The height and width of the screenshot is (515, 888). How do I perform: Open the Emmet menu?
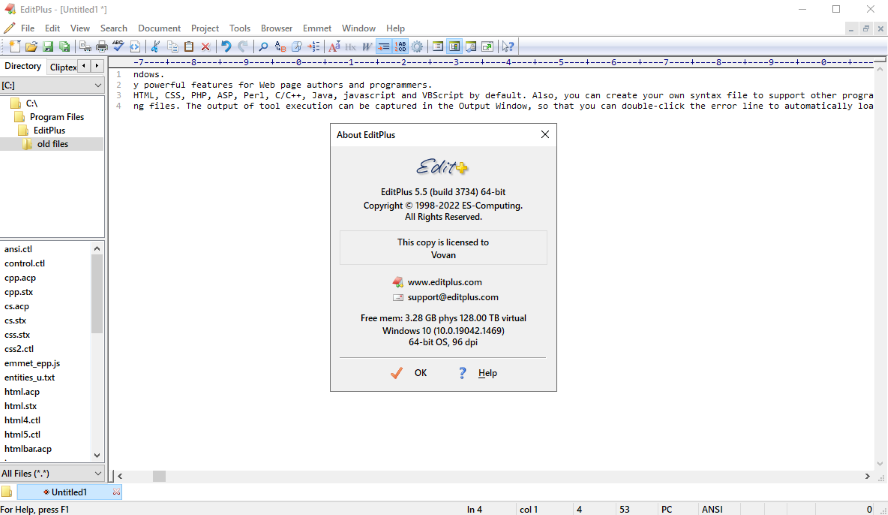pyautogui.click(x=317, y=28)
